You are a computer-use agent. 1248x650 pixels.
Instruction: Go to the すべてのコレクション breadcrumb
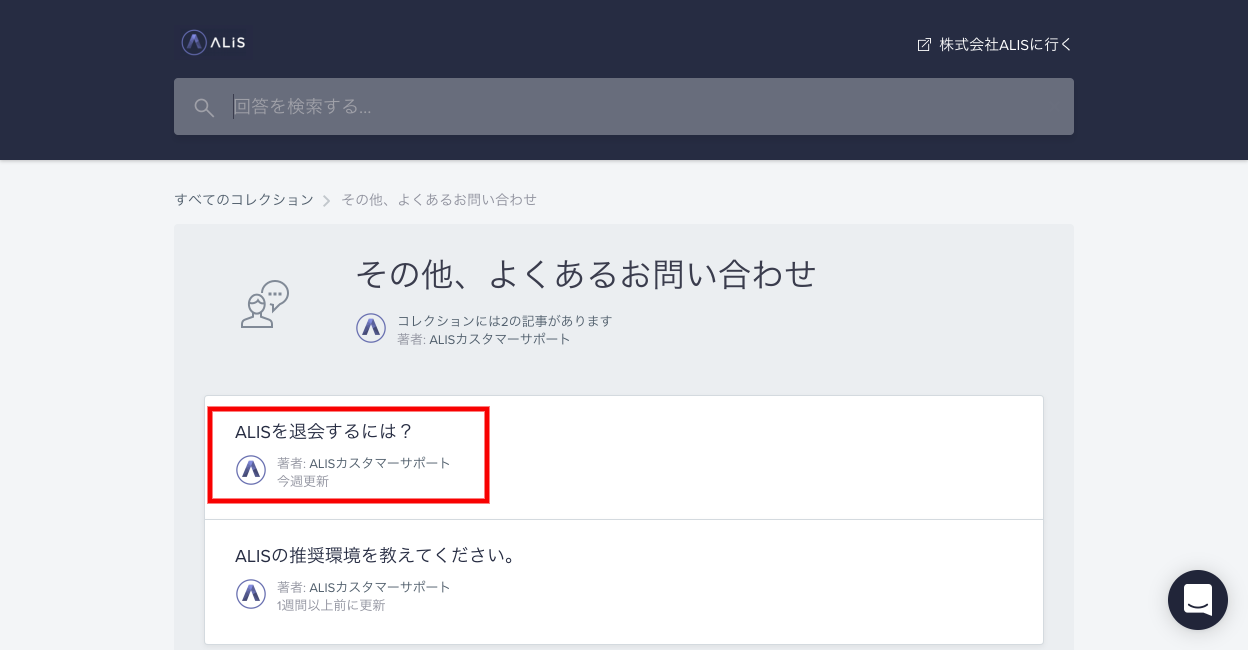(244, 200)
